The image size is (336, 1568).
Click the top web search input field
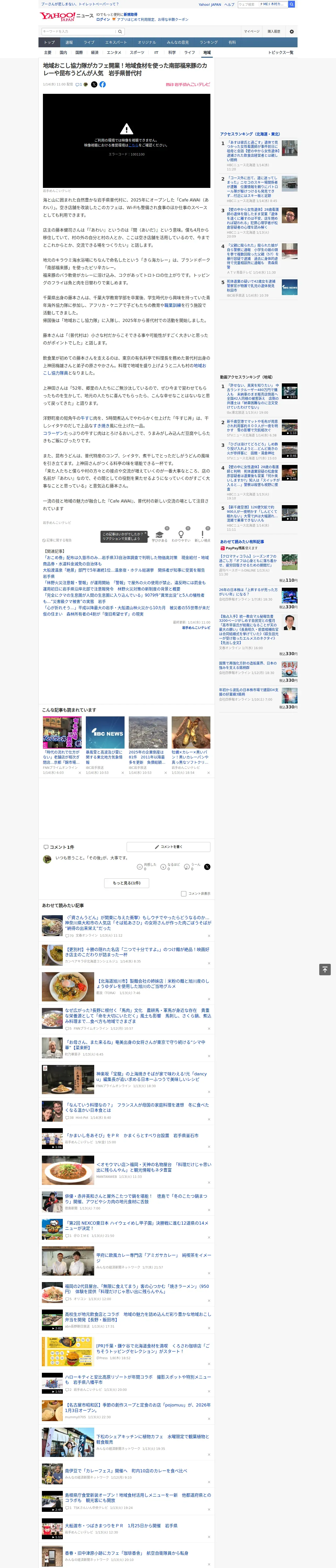tap(248, 4)
